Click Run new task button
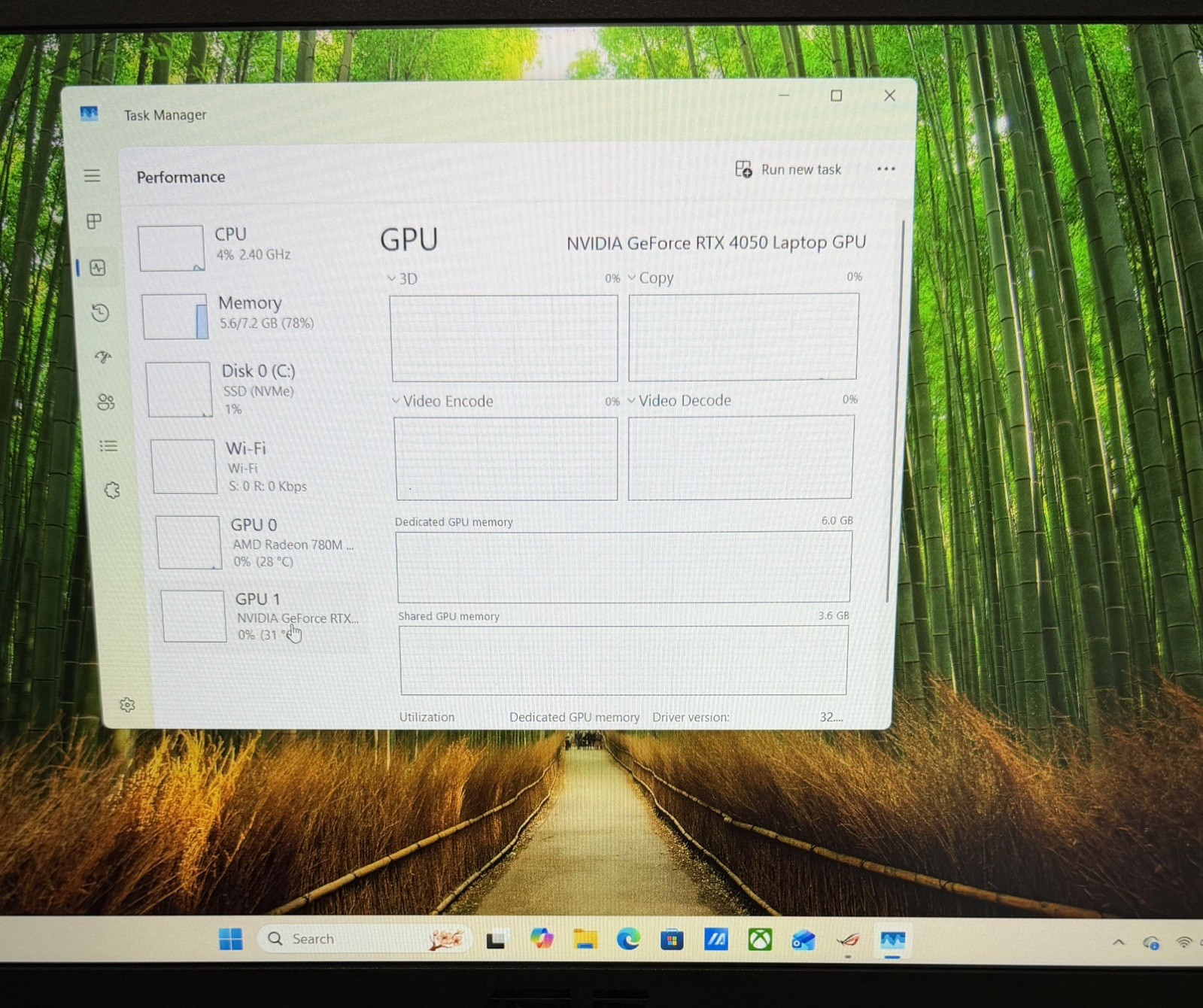This screenshot has height=1008, width=1203. (788, 169)
